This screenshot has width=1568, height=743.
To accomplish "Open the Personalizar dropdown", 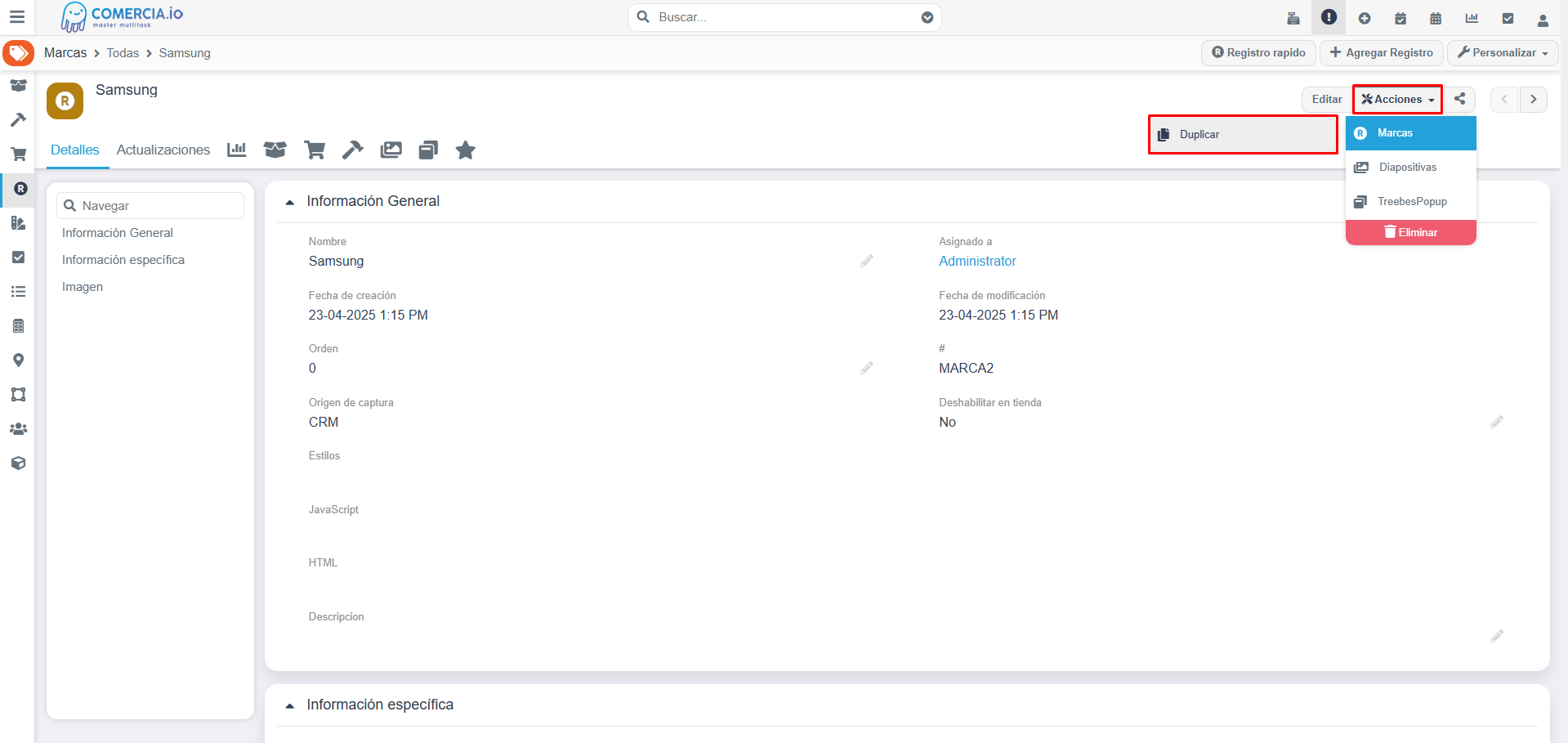I will coord(1503,52).
